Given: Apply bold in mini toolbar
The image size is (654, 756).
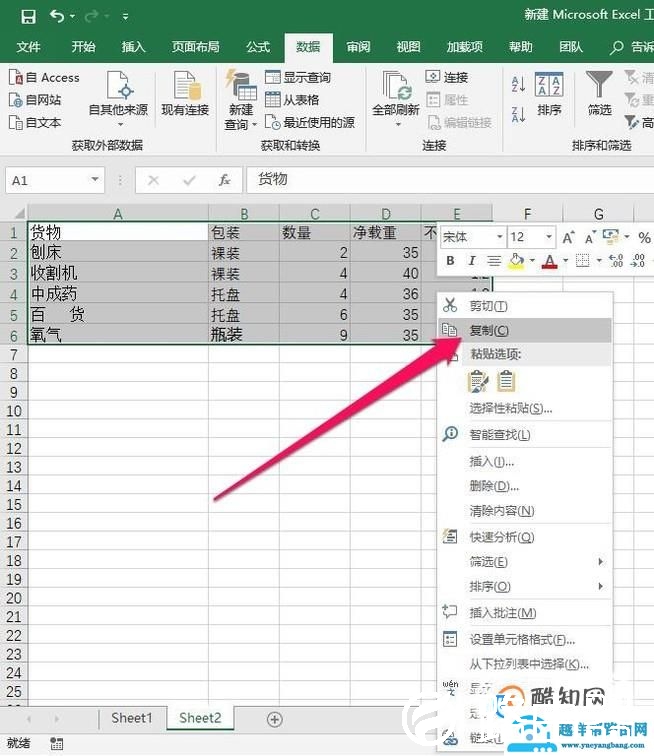Looking at the screenshot, I should 450,261.
